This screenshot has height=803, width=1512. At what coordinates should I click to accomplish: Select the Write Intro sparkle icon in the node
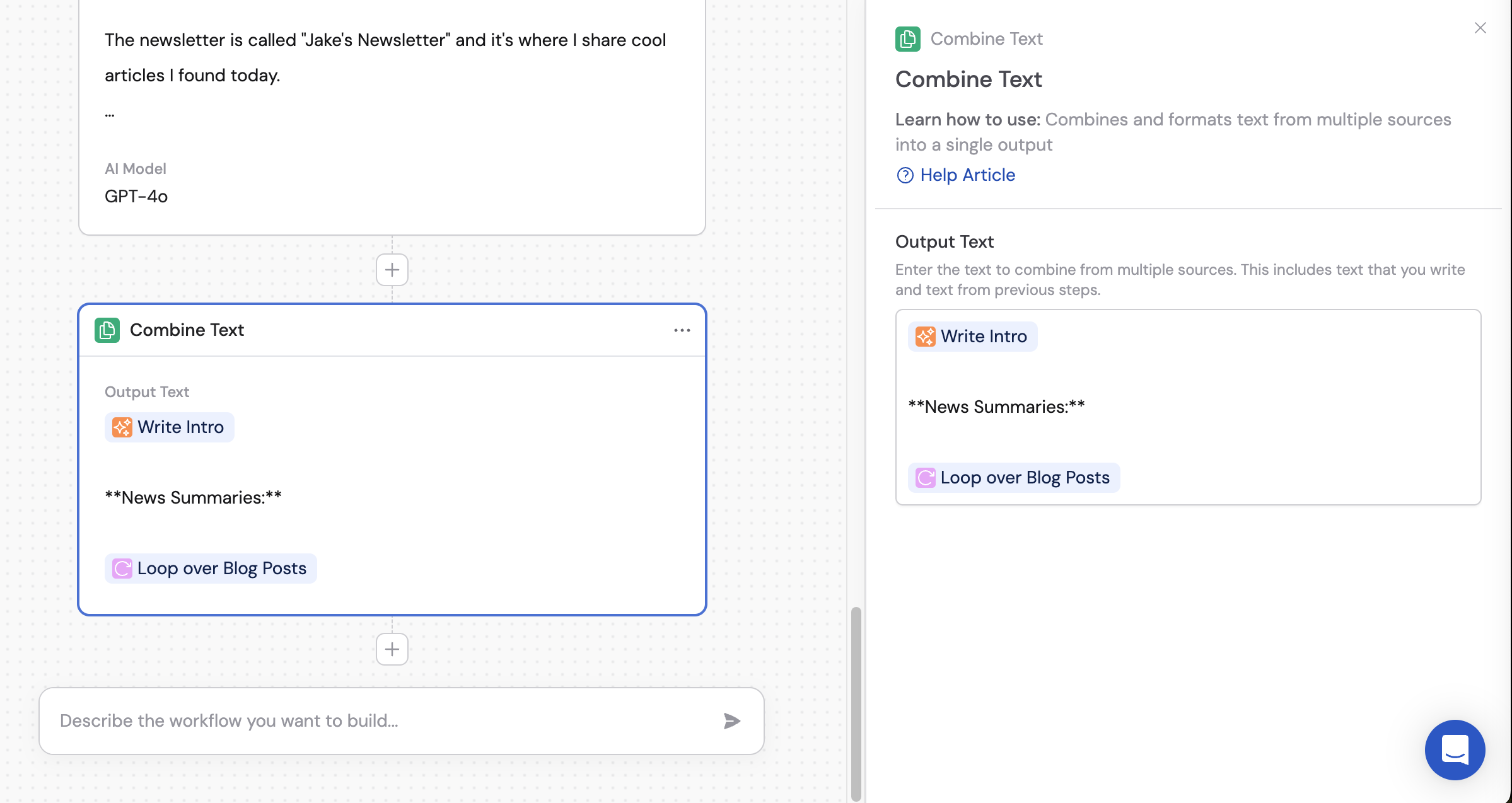[x=122, y=427]
